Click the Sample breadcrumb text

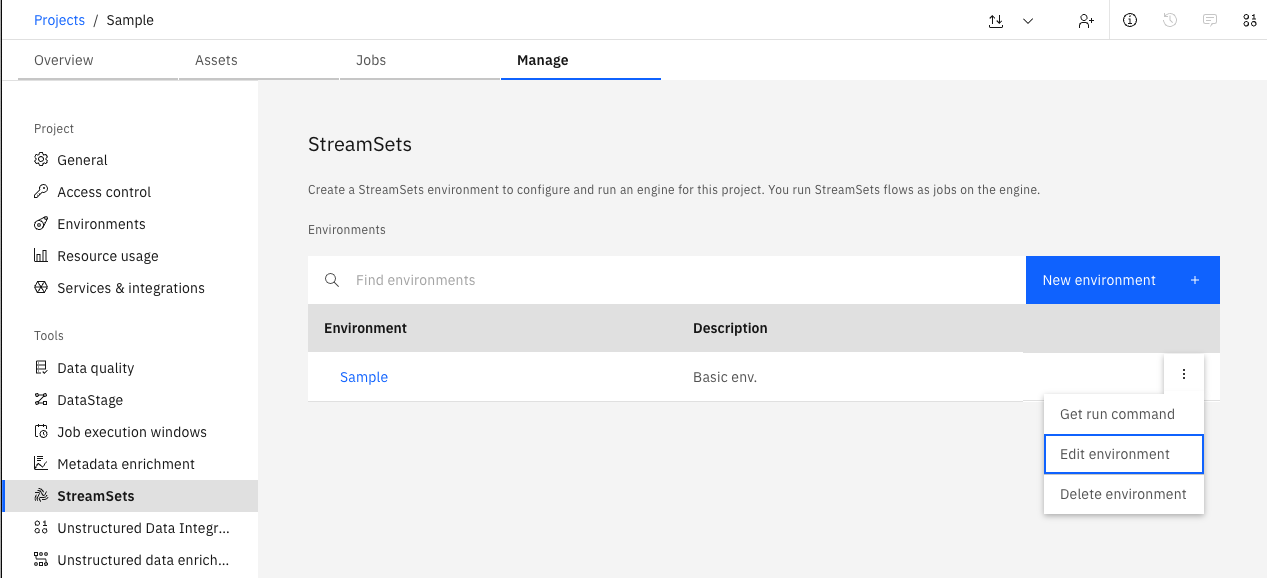pyautogui.click(x=130, y=20)
